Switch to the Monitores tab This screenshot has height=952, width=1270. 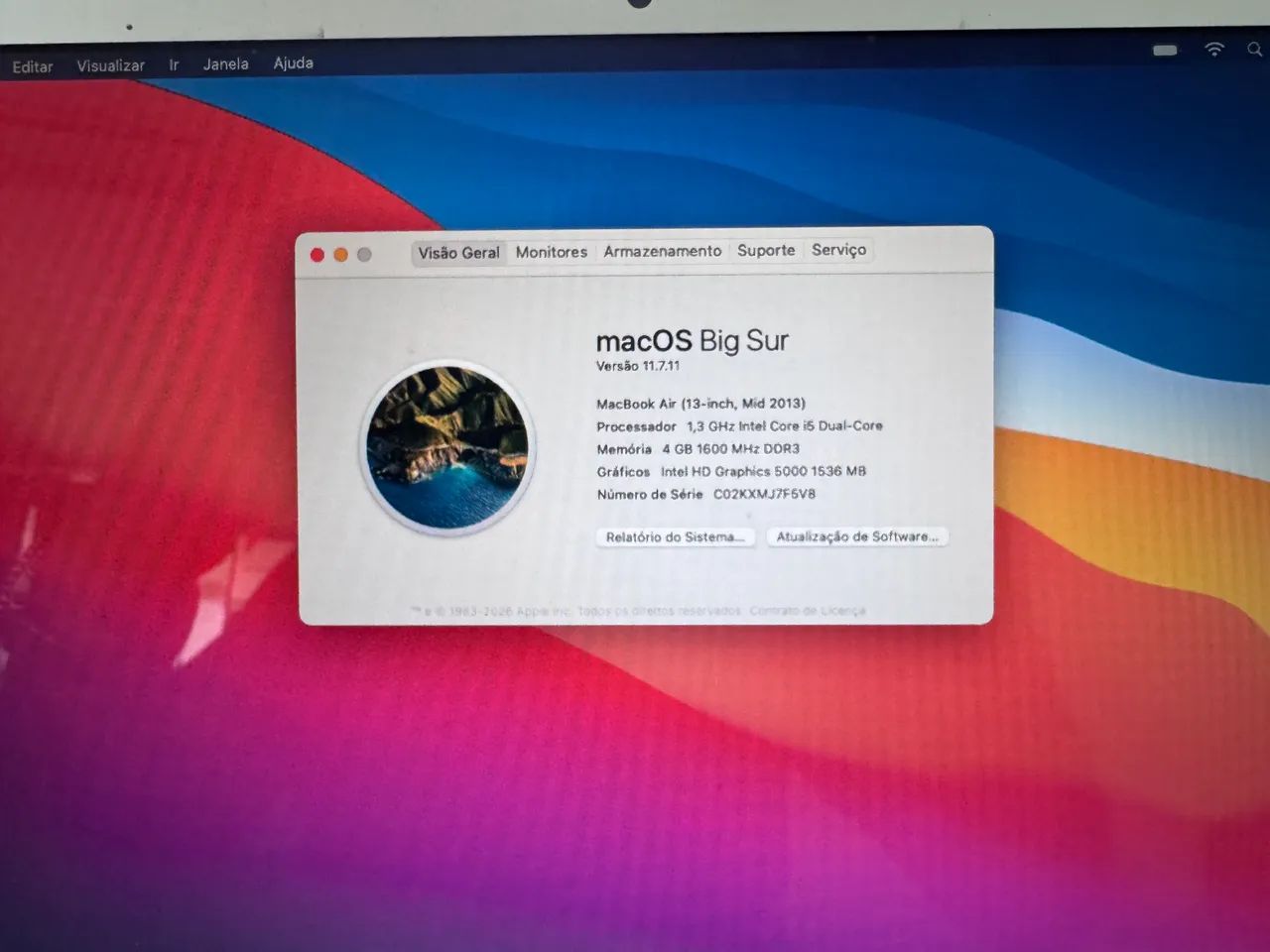[551, 252]
